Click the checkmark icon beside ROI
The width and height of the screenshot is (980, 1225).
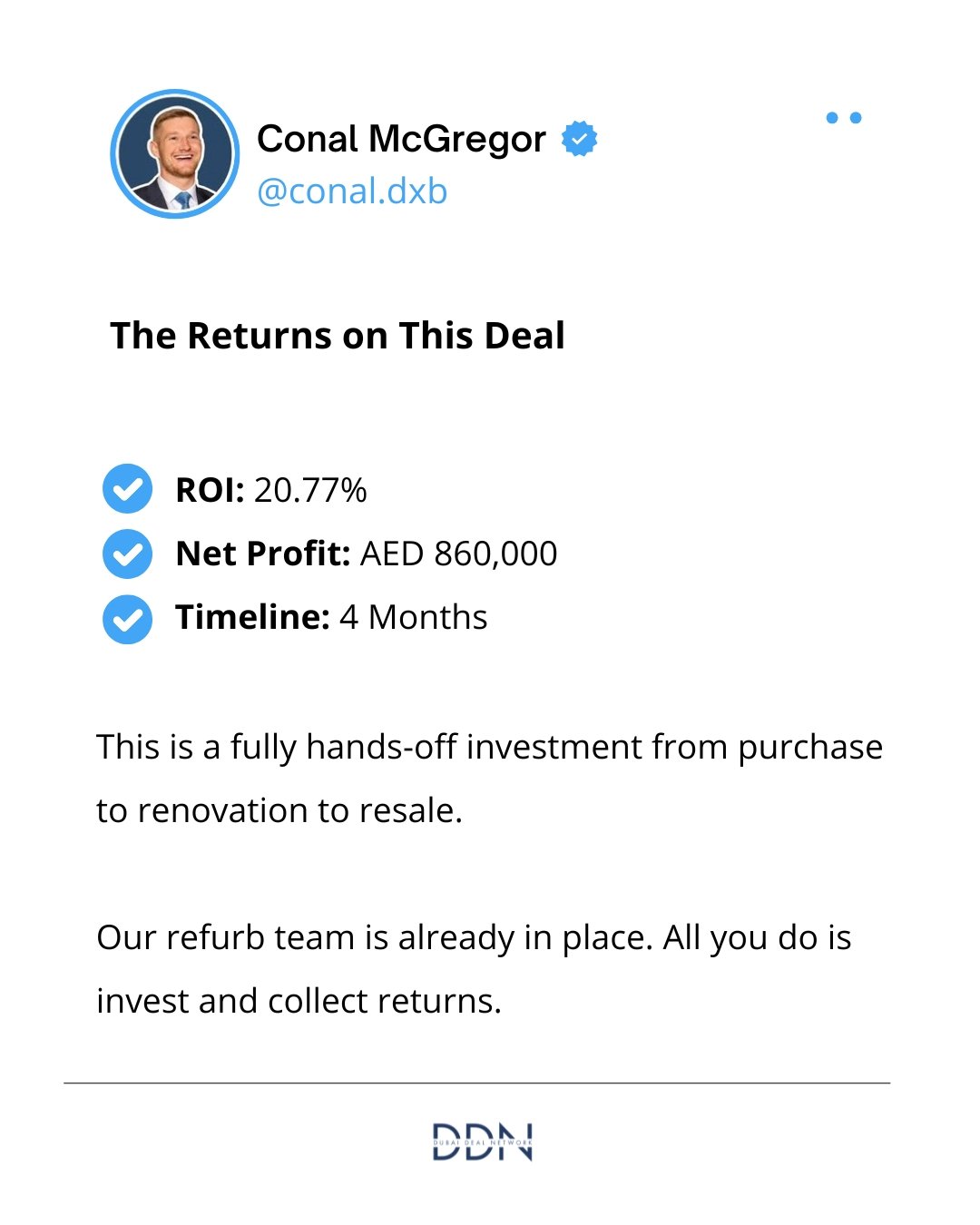pos(127,489)
